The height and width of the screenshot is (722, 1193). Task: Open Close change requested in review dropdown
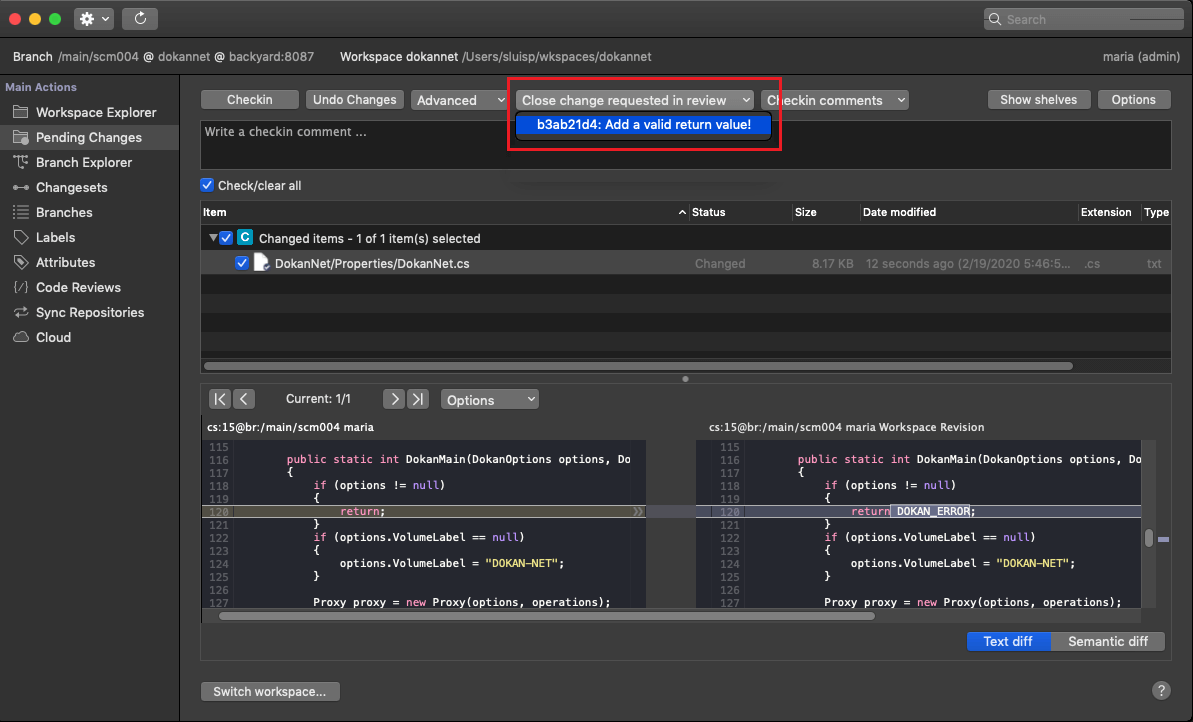[635, 100]
